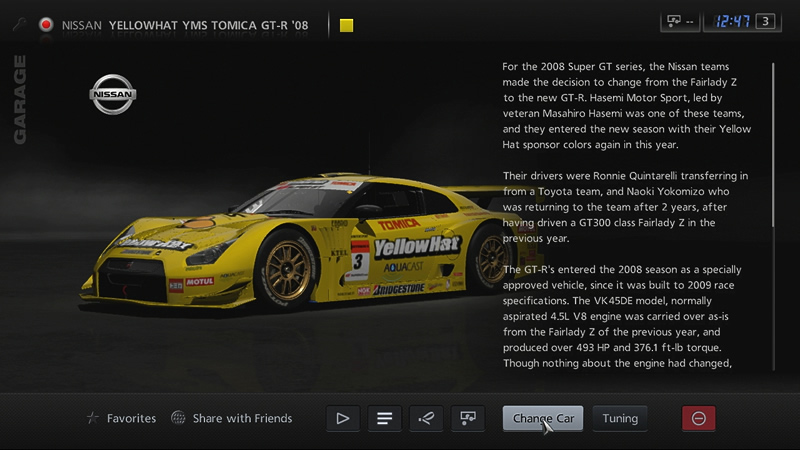The width and height of the screenshot is (800, 450).
Task: Select the vertical GARAGE label
Action: [x=20, y=100]
